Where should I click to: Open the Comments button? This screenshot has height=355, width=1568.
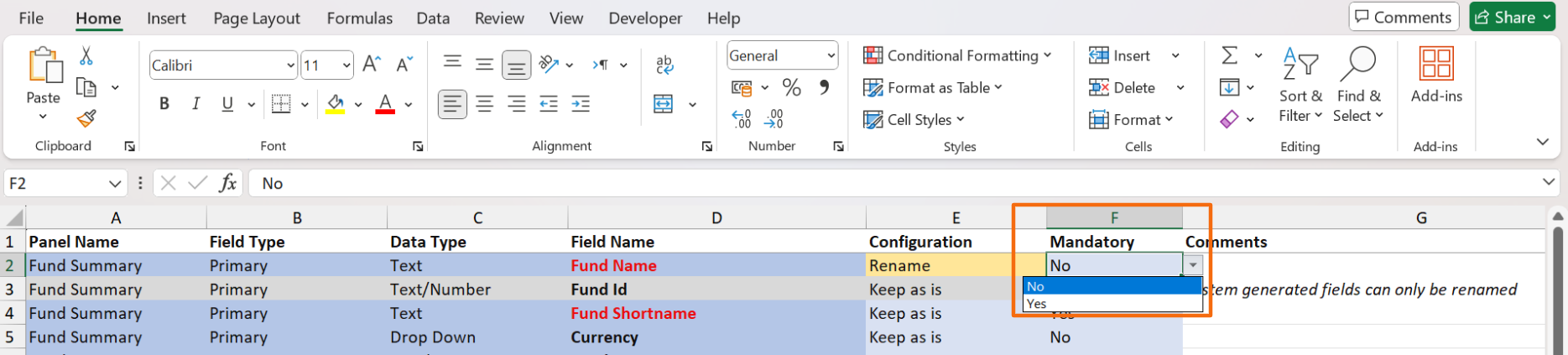coord(1403,17)
